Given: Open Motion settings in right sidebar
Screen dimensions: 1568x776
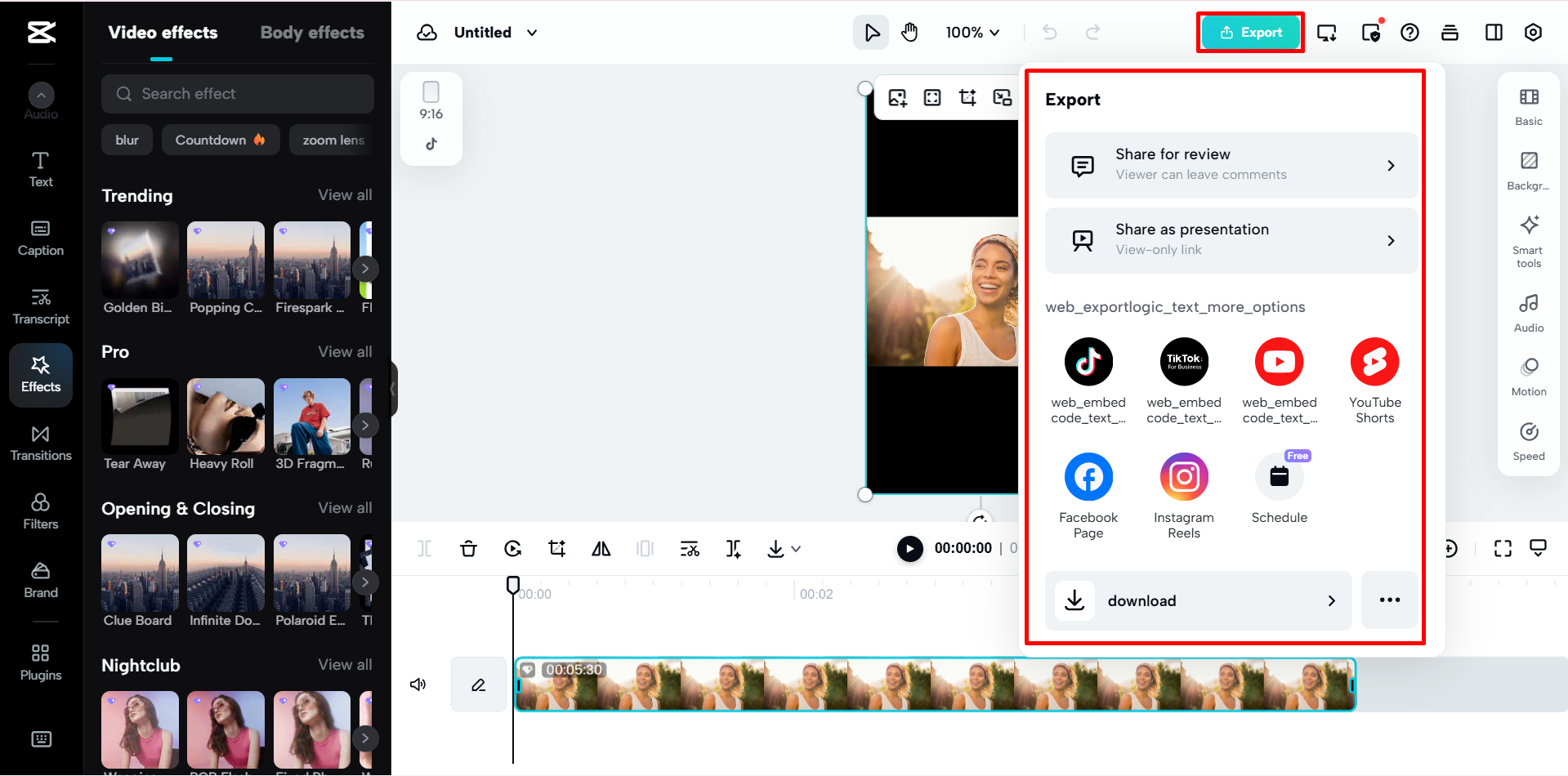Looking at the screenshot, I should point(1529,377).
